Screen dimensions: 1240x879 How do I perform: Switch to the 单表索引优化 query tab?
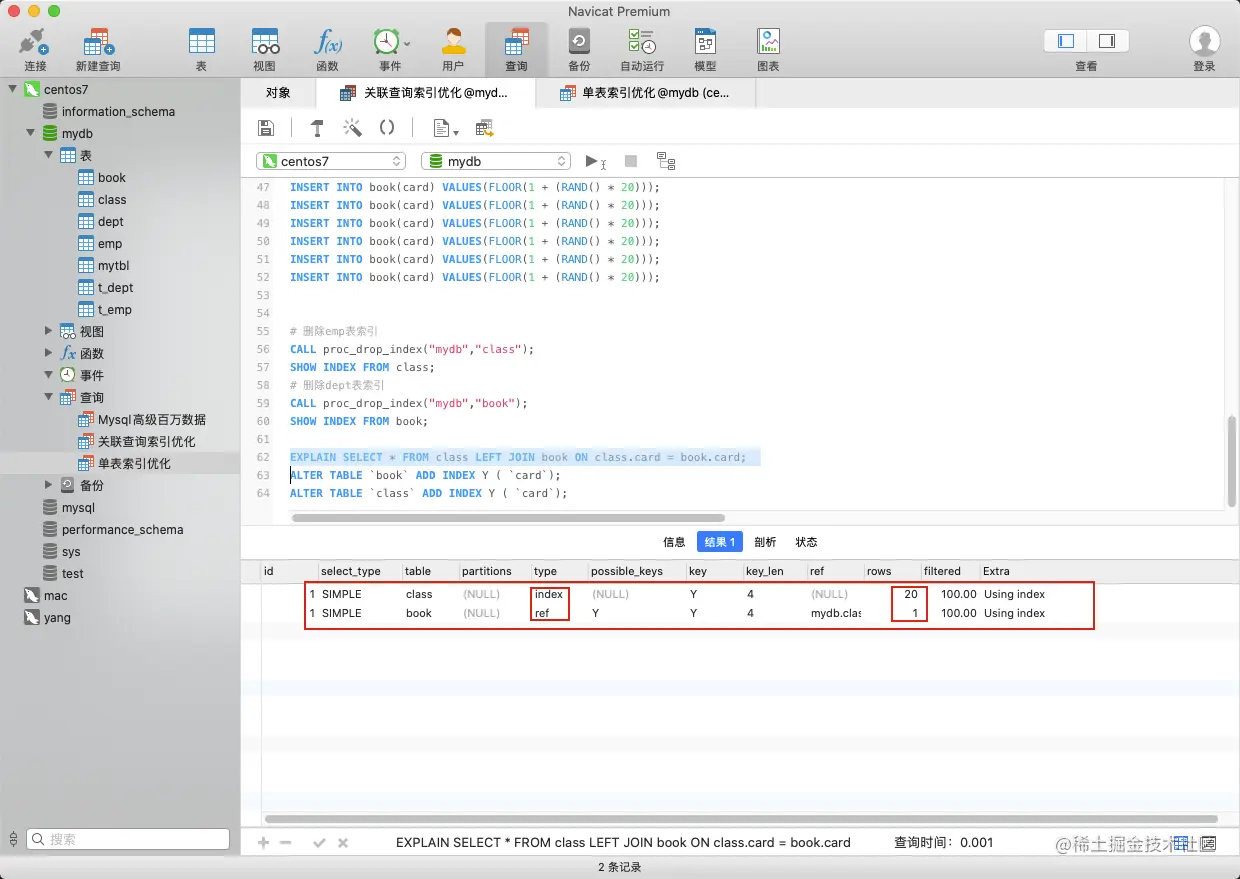[x=645, y=93]
